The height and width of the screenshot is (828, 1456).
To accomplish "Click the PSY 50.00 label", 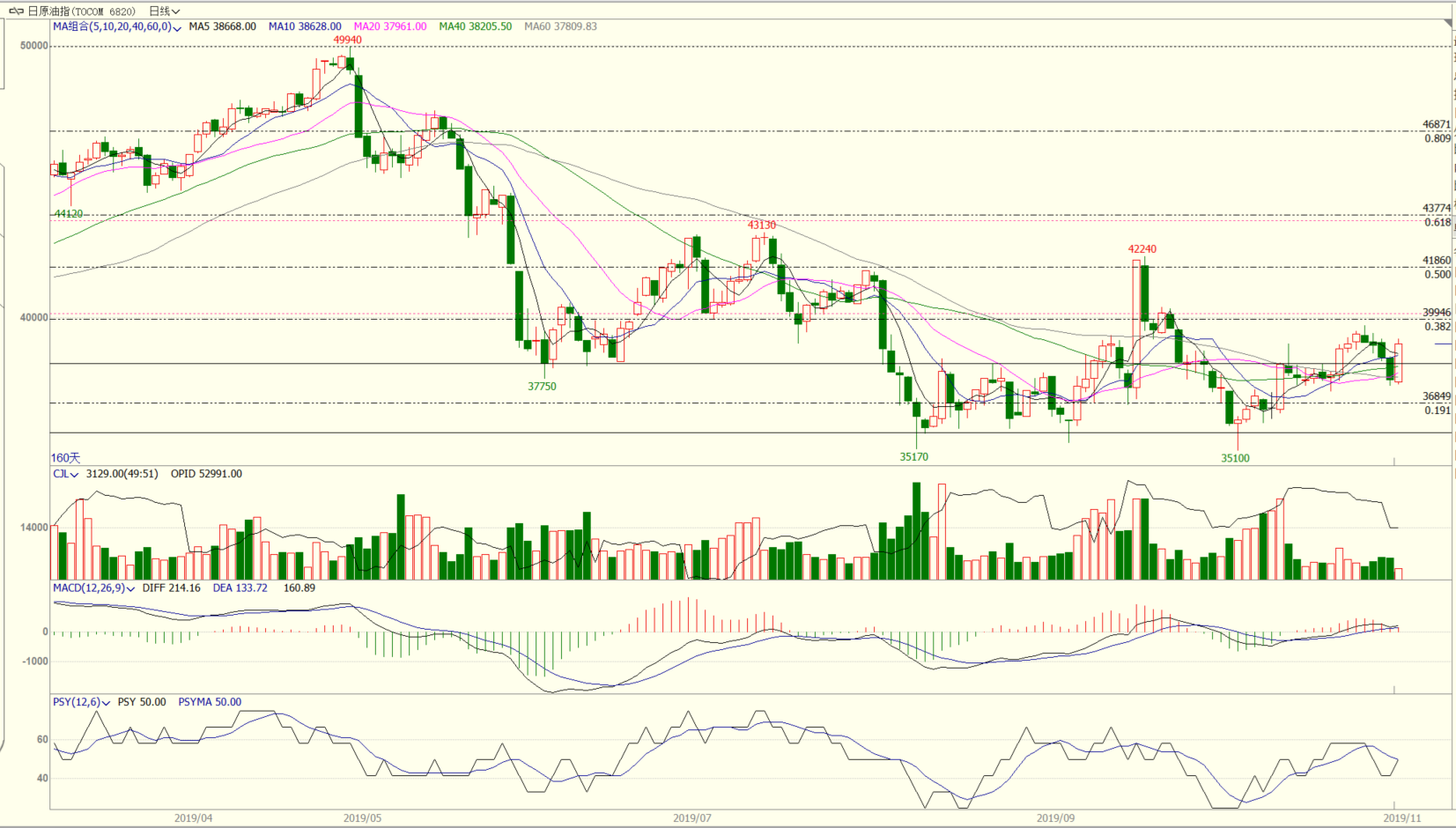I will [142, 702].
